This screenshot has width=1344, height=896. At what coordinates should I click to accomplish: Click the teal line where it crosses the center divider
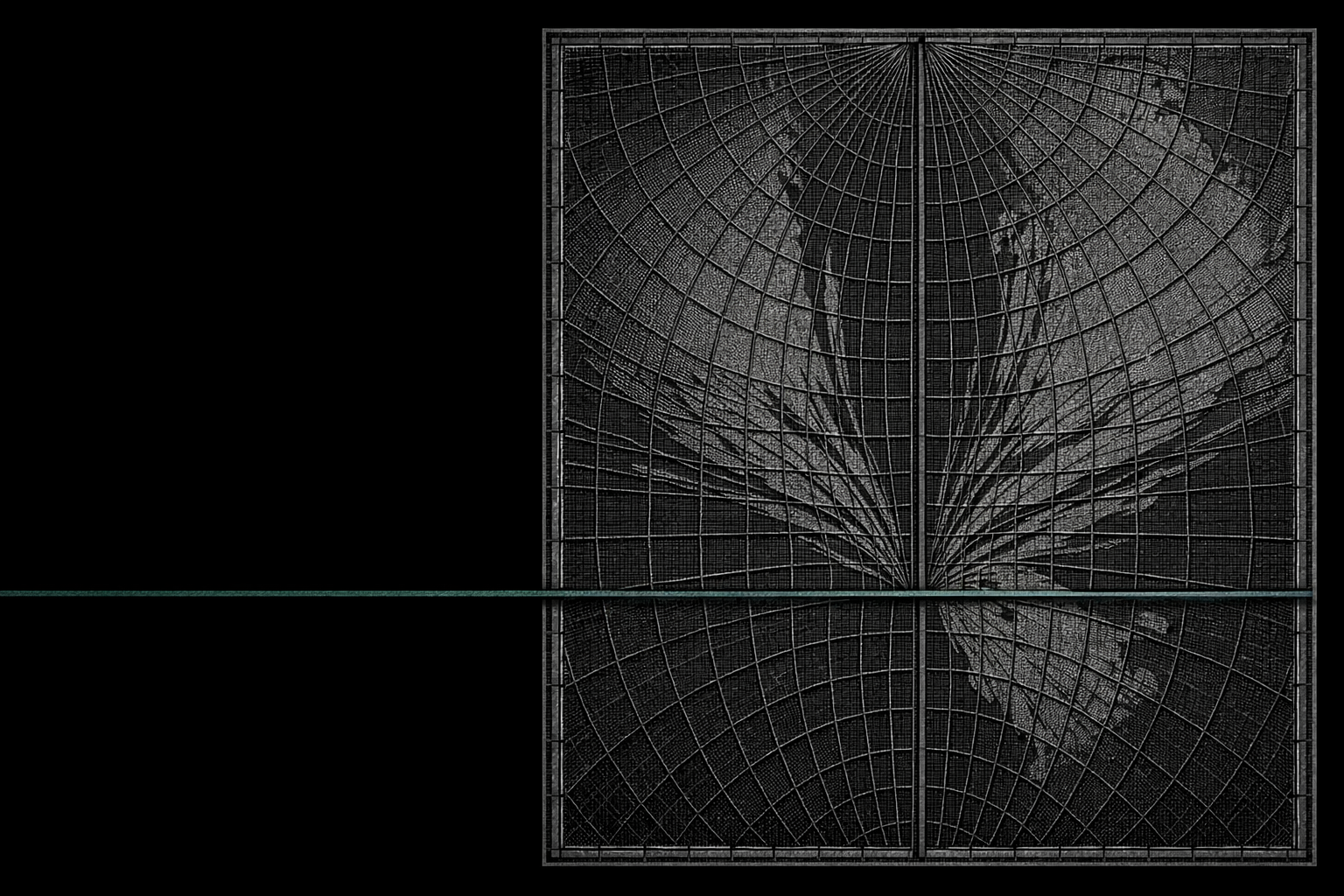point(920,594)
